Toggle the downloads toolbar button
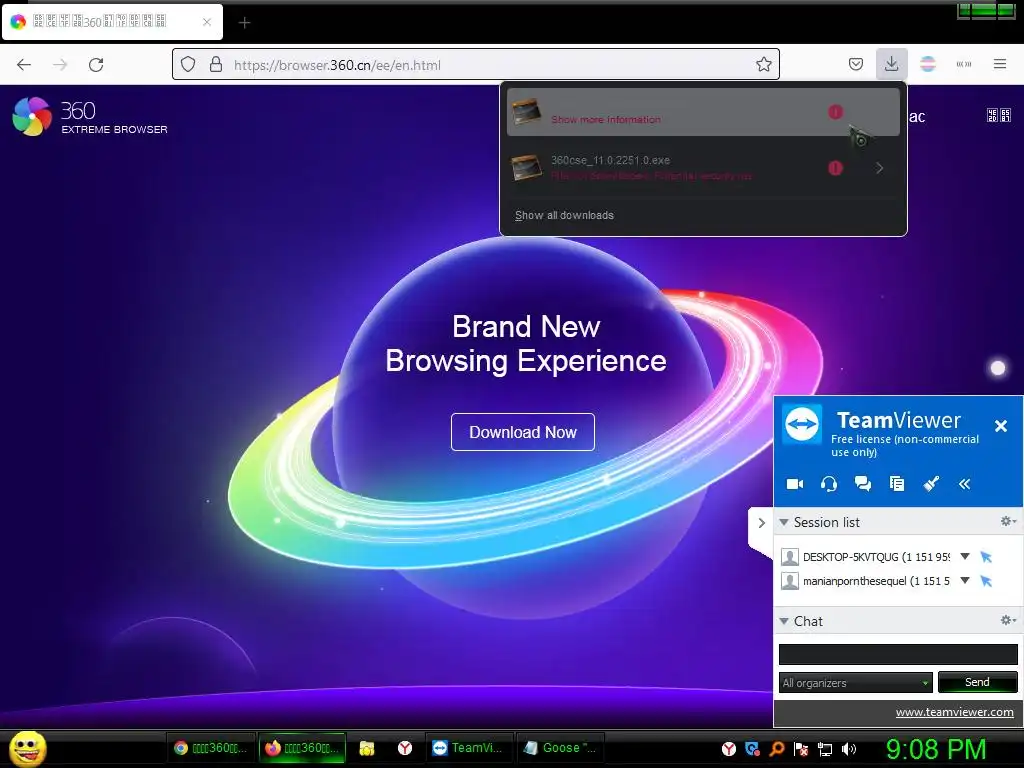 pos(891,64)
